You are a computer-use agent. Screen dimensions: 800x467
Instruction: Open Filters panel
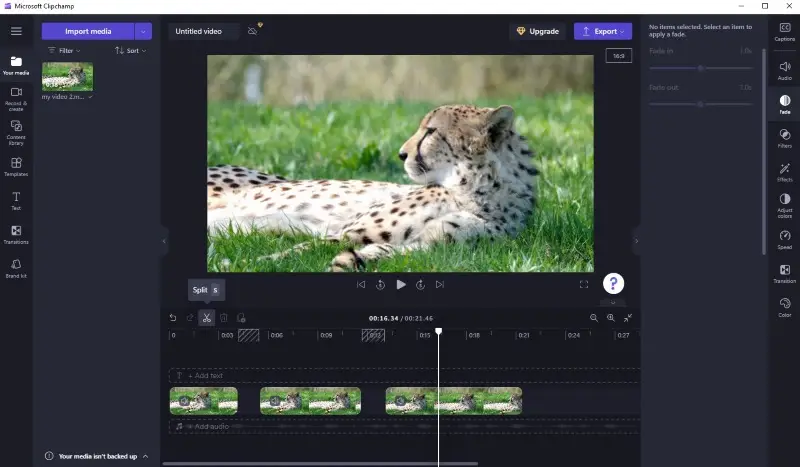[x=785, y=138]
